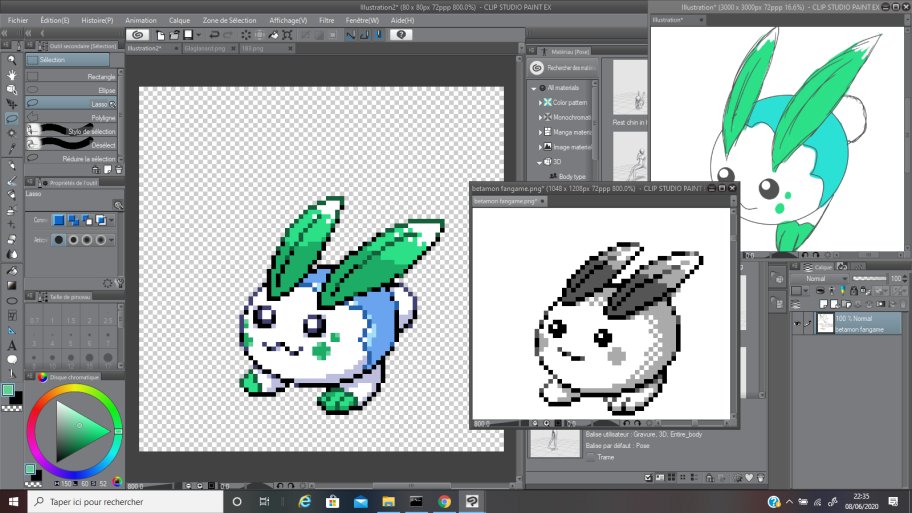Choose the Rectangle selection sub tool
The height and width of the screenshot is (513, 912).
(71, 77)
